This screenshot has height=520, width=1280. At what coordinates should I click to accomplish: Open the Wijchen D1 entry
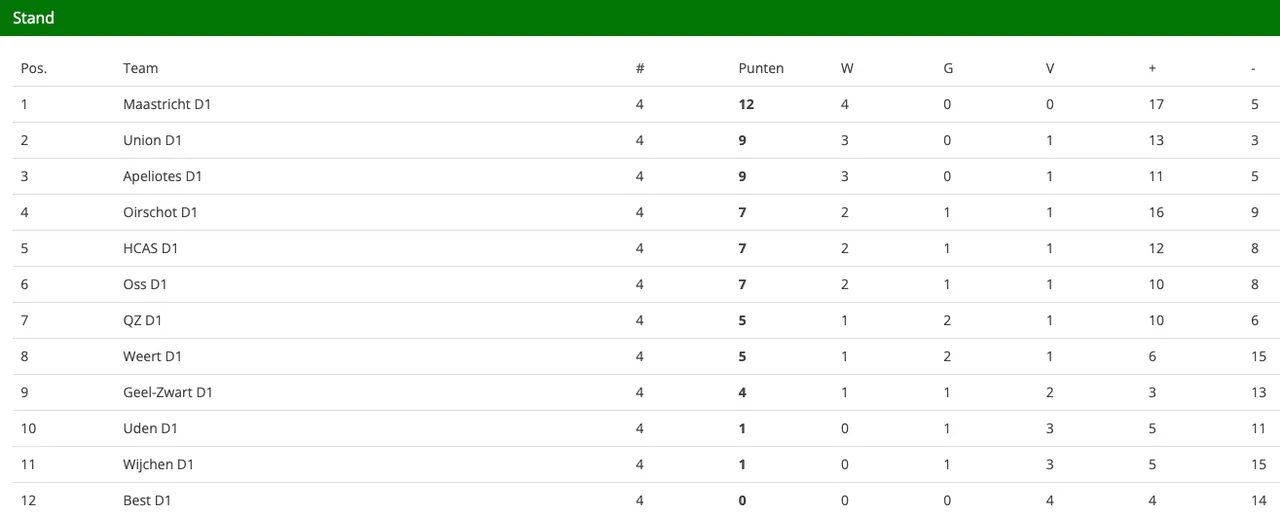click(x=158, y=464)
